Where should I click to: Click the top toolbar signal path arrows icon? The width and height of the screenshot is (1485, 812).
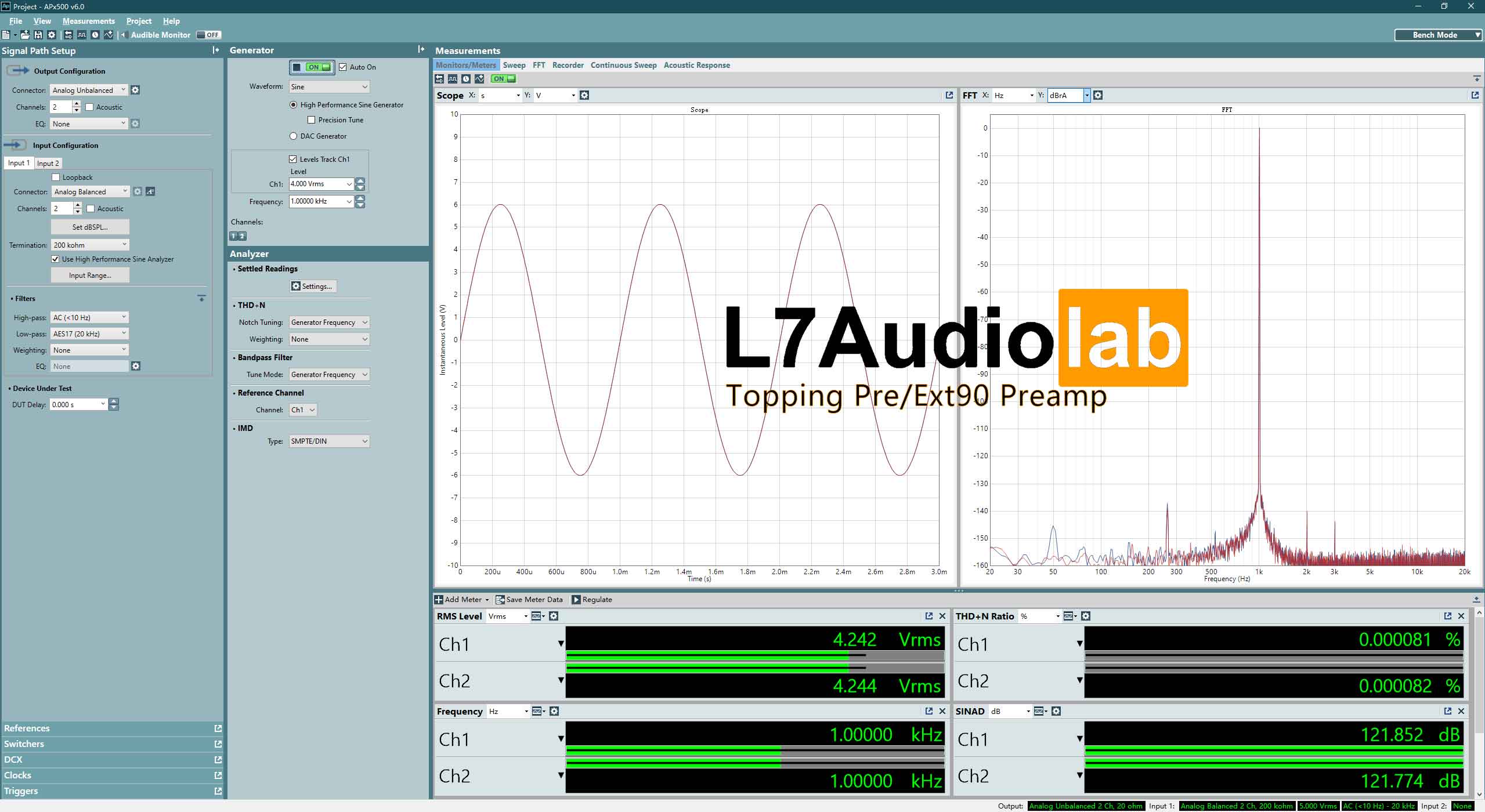68,35
